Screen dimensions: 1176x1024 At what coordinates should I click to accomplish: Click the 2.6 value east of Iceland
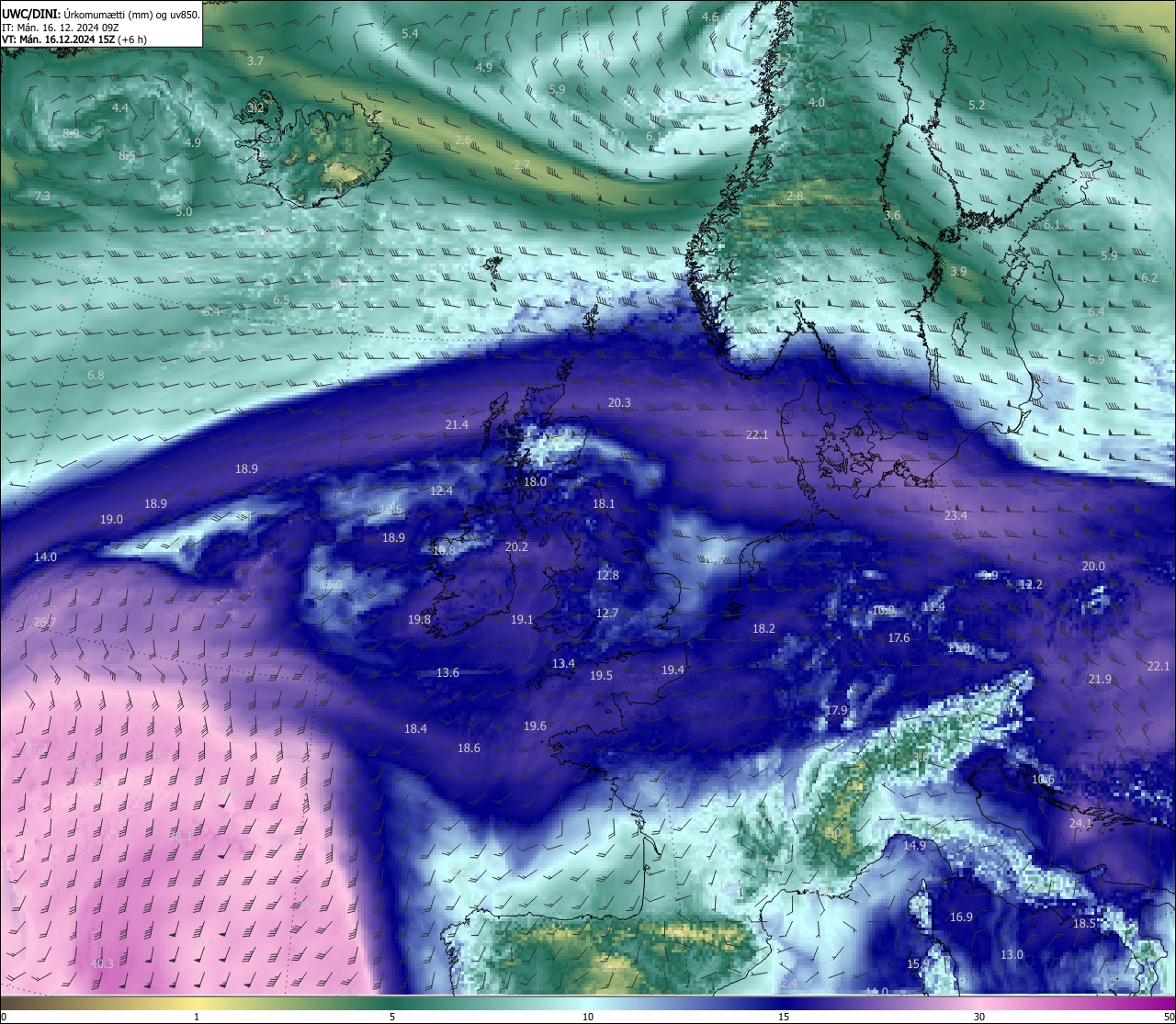[x=463, y=140]
